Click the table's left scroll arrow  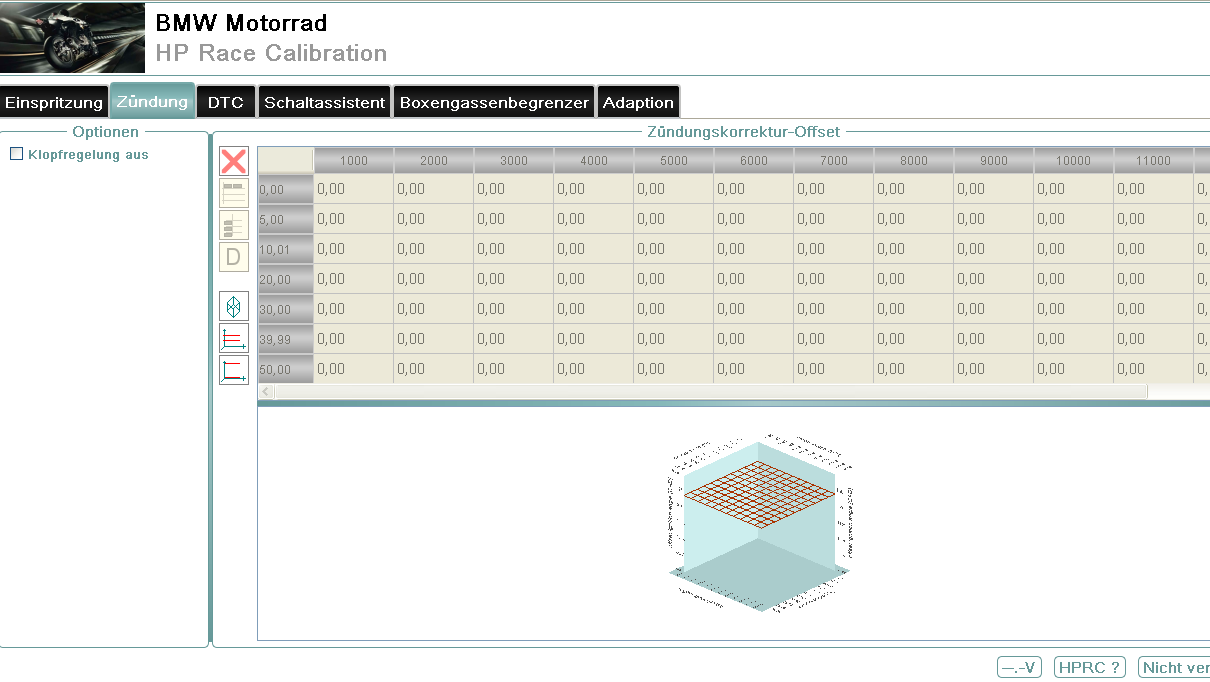tap(266, 392)
